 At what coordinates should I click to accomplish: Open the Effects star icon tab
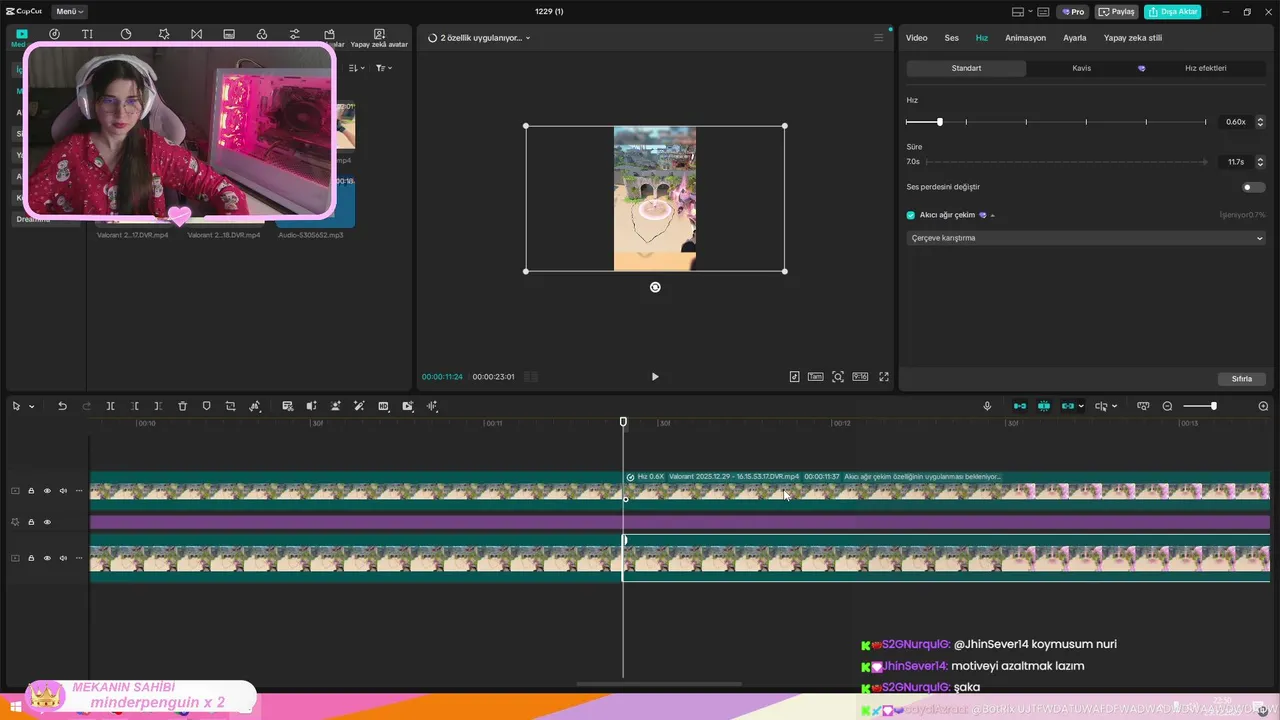point(164,34)
